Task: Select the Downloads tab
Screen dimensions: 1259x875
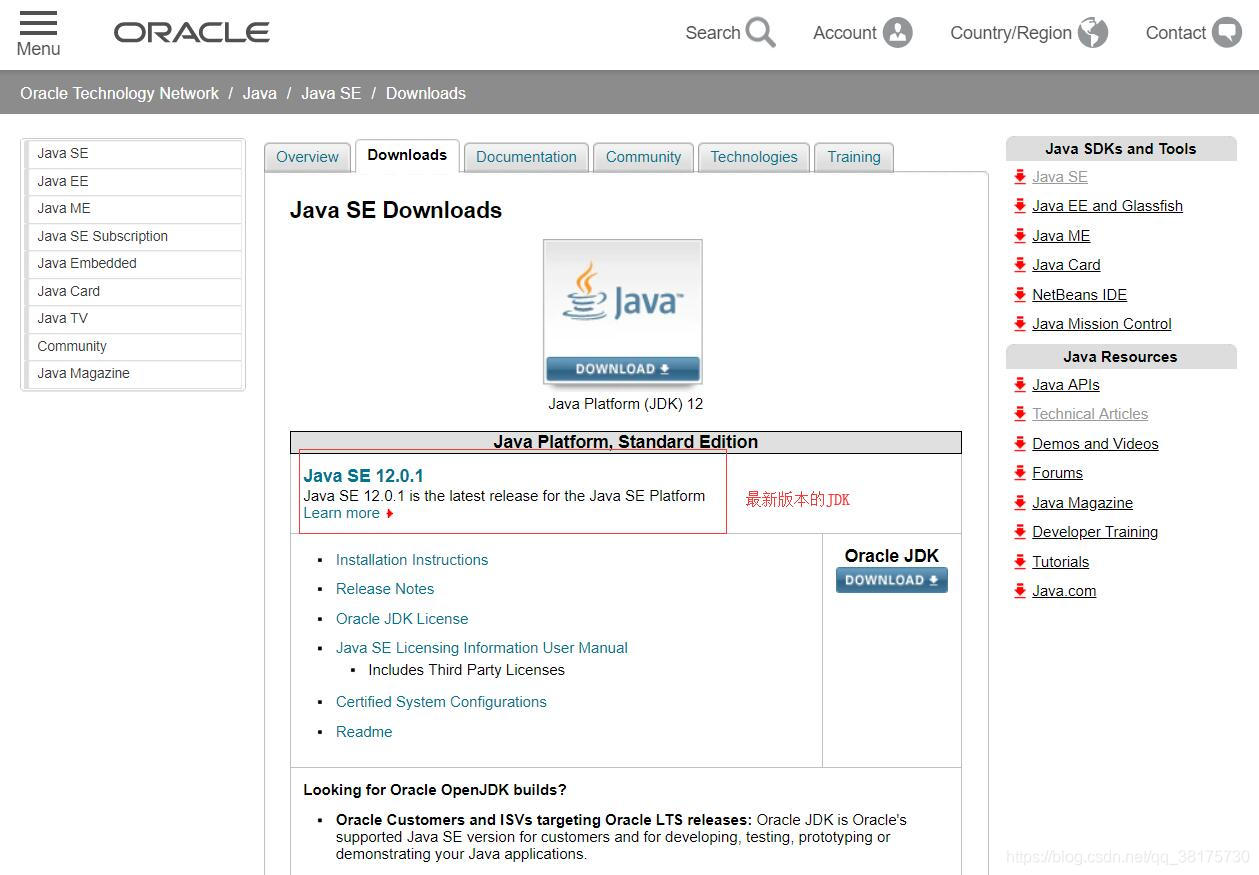Action: [x=407, y=155]
